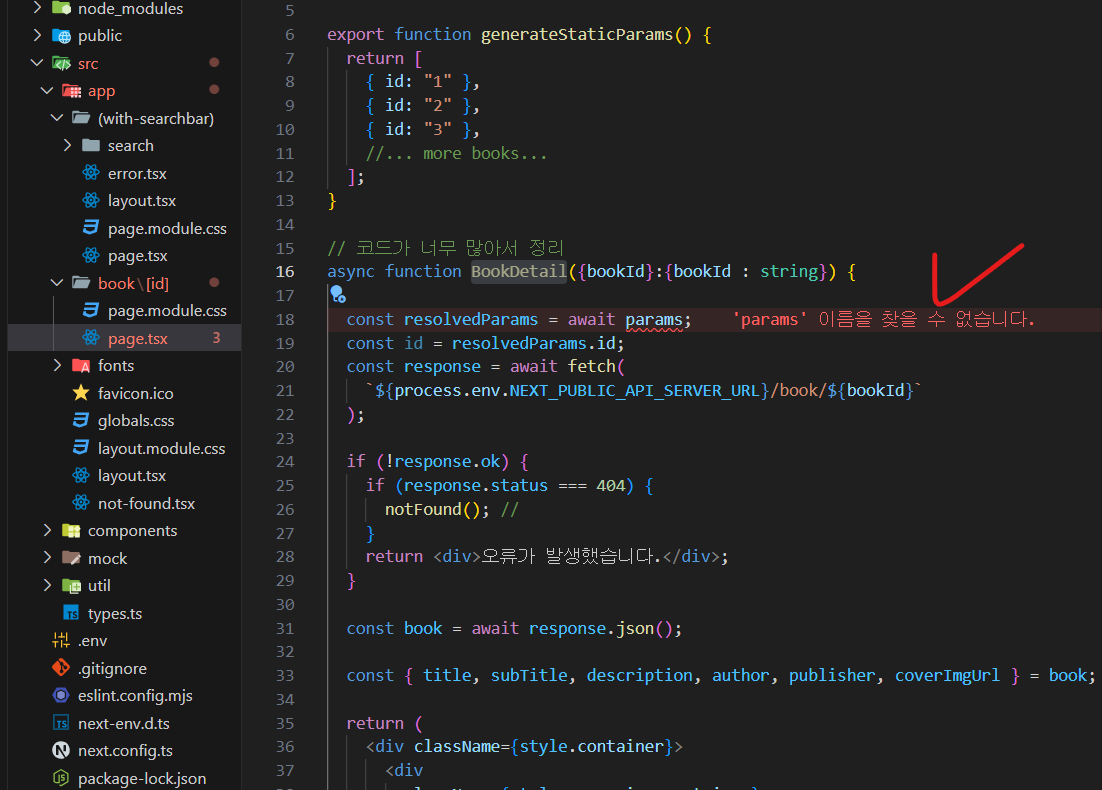1102x790 pixels.
Task: Click the coverImgUrl variable on line 33
Action: click(x=947, y=675)
